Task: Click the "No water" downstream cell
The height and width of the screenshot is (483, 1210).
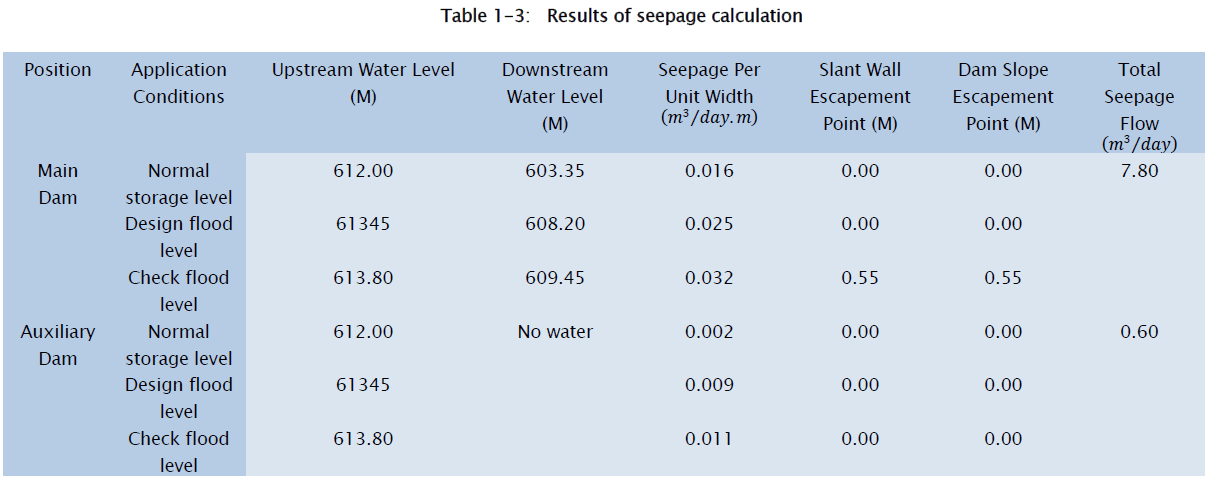Action: pos(555,332)
